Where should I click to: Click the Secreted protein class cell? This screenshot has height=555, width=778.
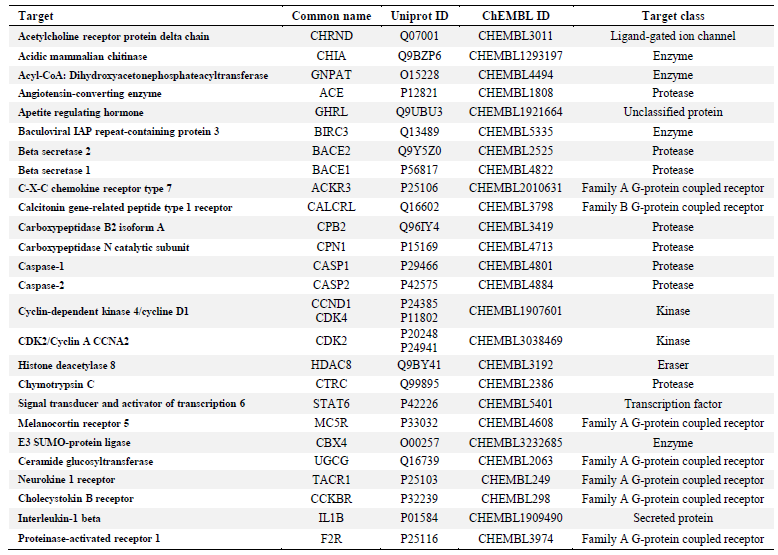point(673,518)
